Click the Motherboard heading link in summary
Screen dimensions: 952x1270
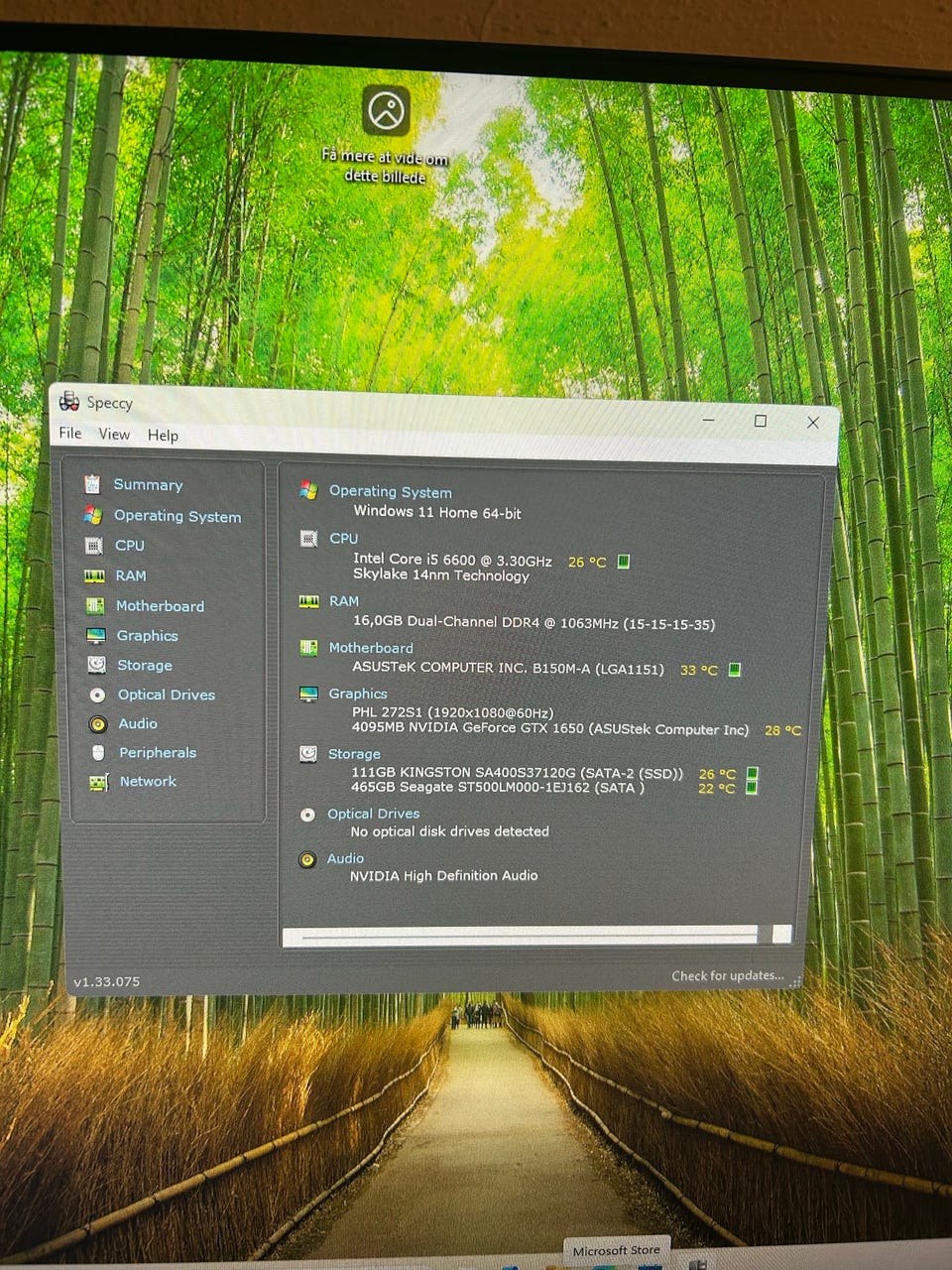[x=370, y=647]
